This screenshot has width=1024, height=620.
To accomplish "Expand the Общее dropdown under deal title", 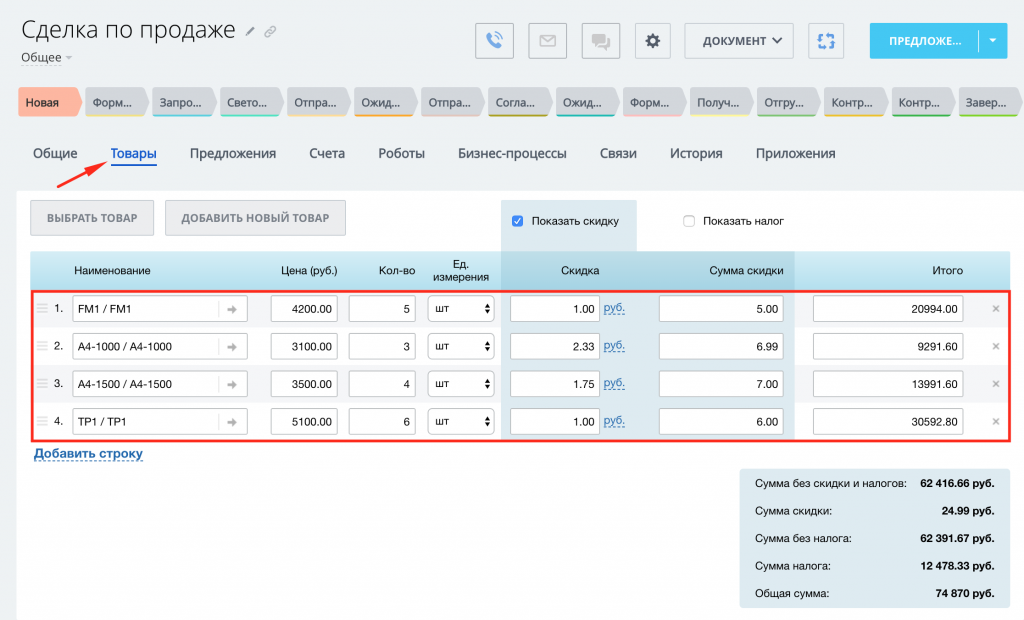I will click(46, 58).
